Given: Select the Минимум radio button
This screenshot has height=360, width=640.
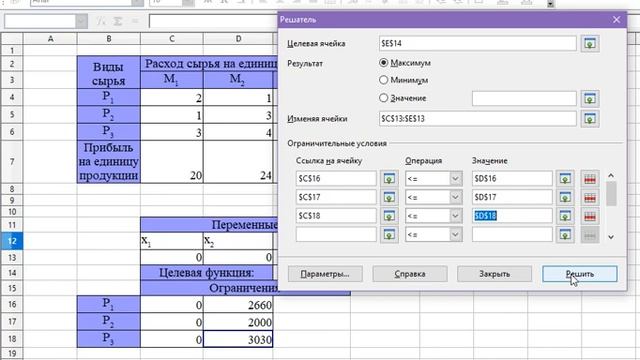Looking at the screenshot, I should tap(383, 80).
